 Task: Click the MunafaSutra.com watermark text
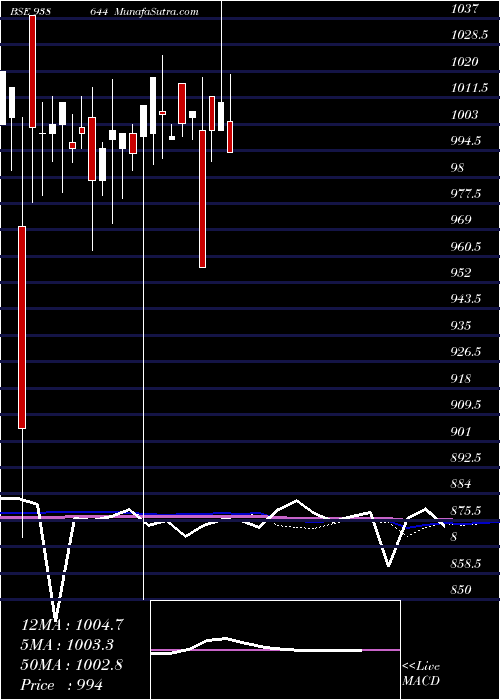point(156,12)
